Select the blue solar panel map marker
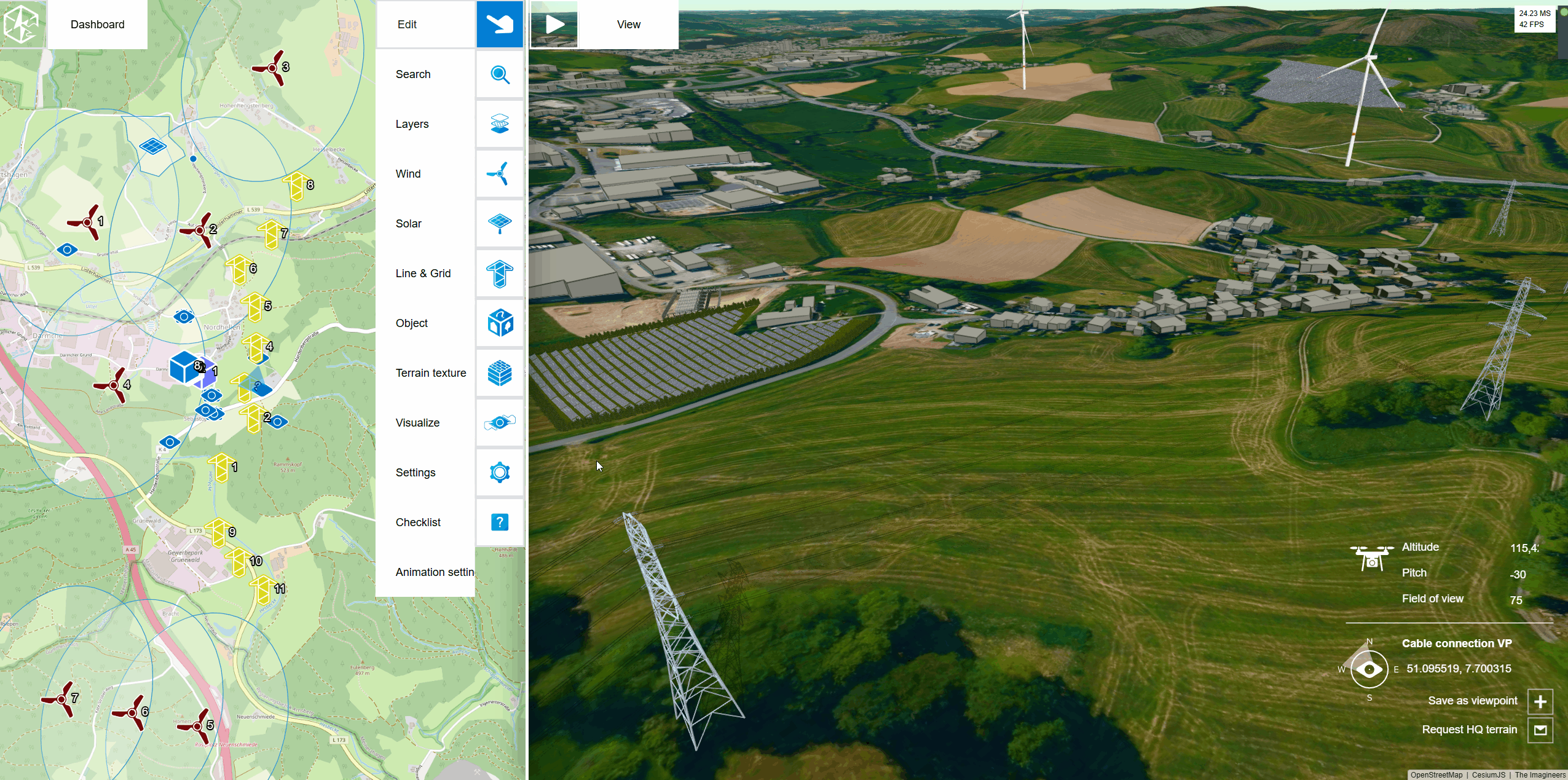 [x=152, y=146]
